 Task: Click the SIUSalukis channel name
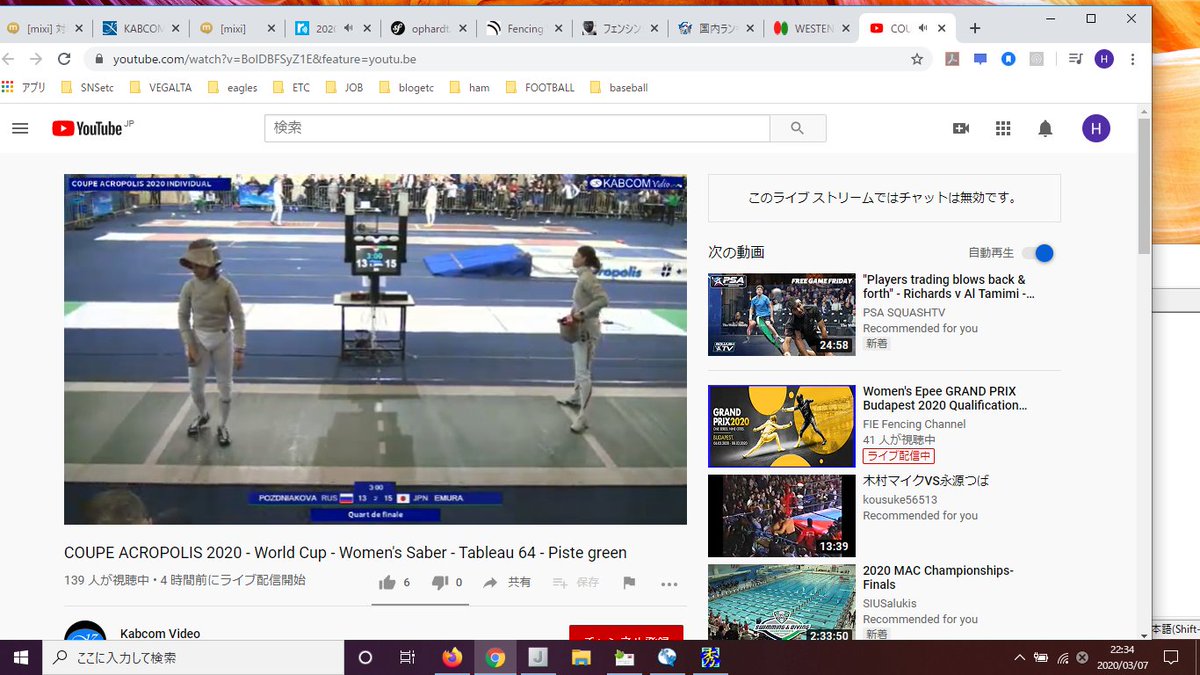[x=889, y=603]
